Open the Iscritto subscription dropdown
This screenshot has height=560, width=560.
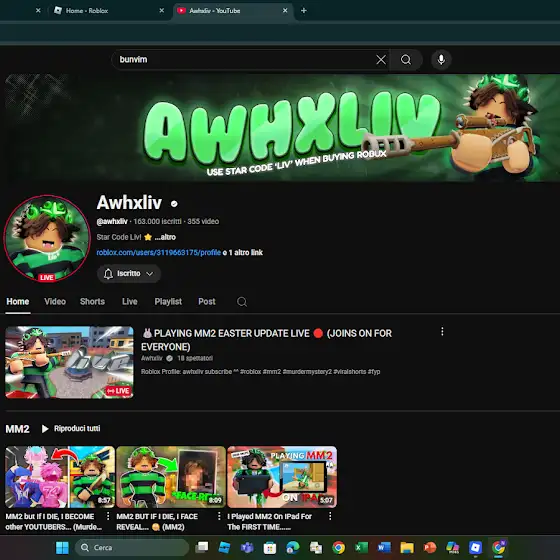(129, 274)
